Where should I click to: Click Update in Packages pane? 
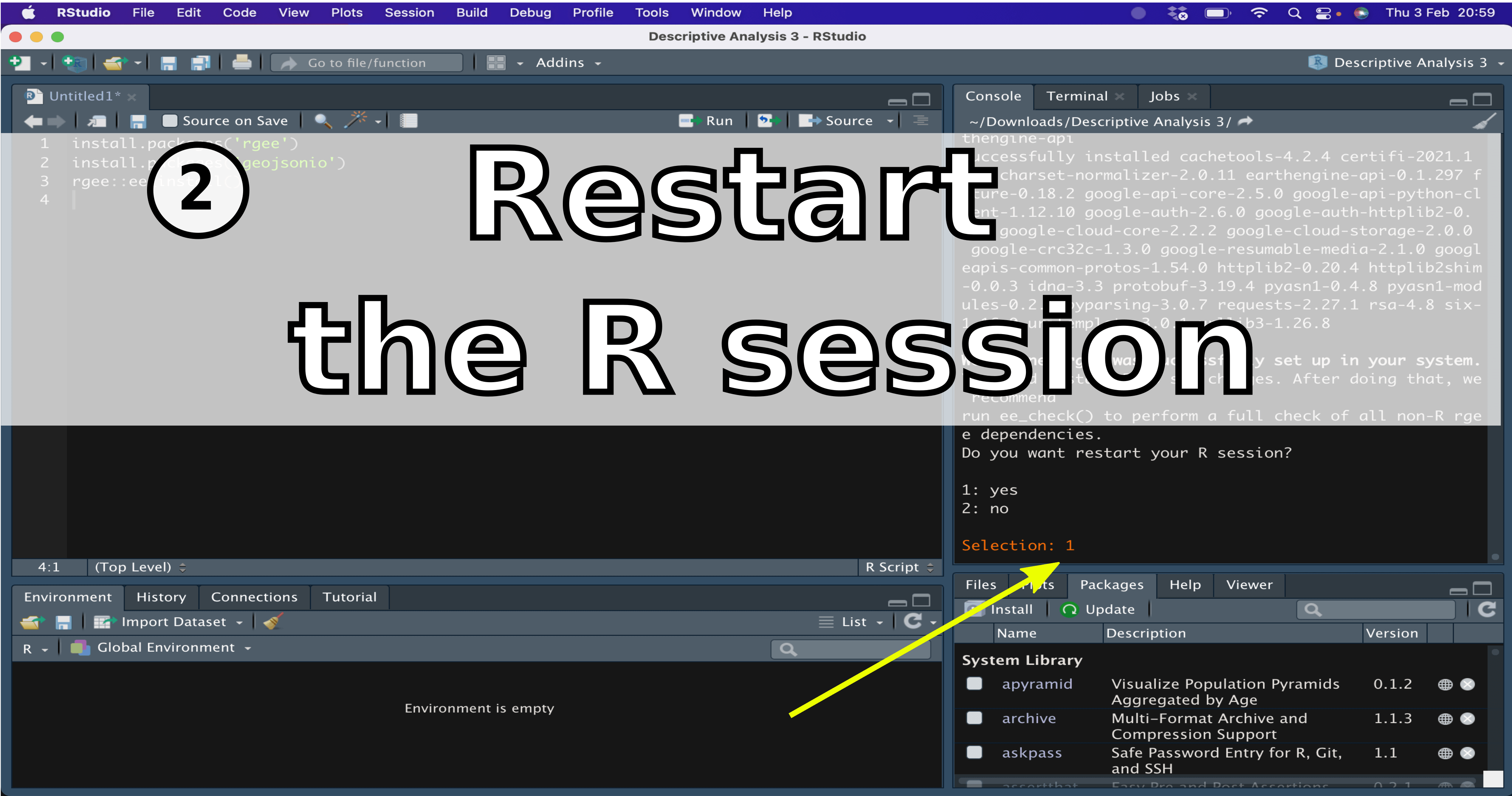(1098, 609)
